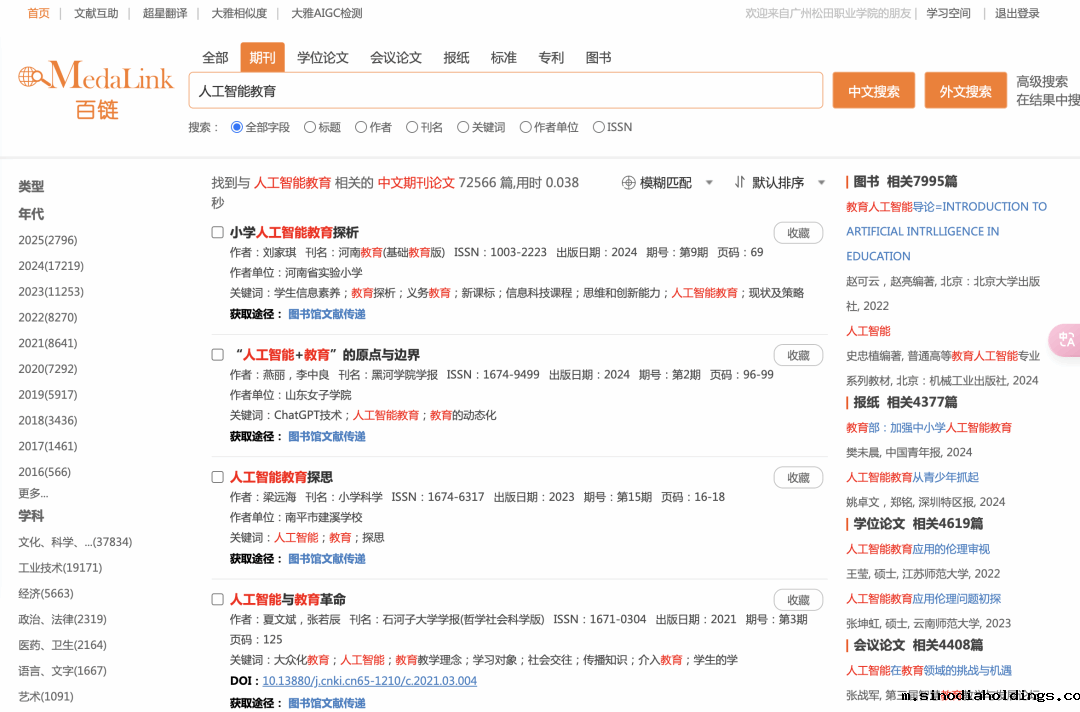1080x712 pixels.
Task: Expand 更多... under the year list
Action: pyautogui.click(x=33, y=493)
